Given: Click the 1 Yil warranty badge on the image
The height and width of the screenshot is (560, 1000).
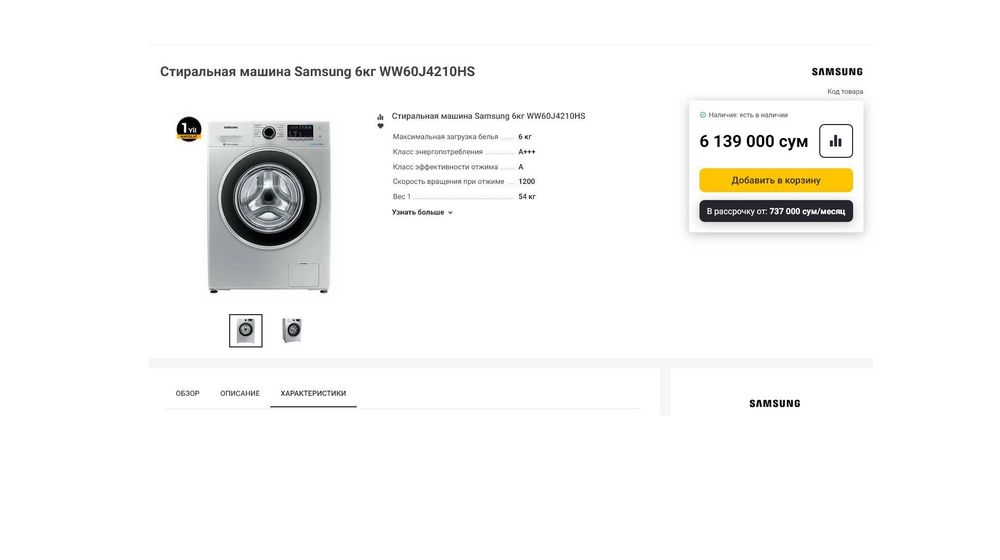Looking at the screenshot, I should [189, 129].
